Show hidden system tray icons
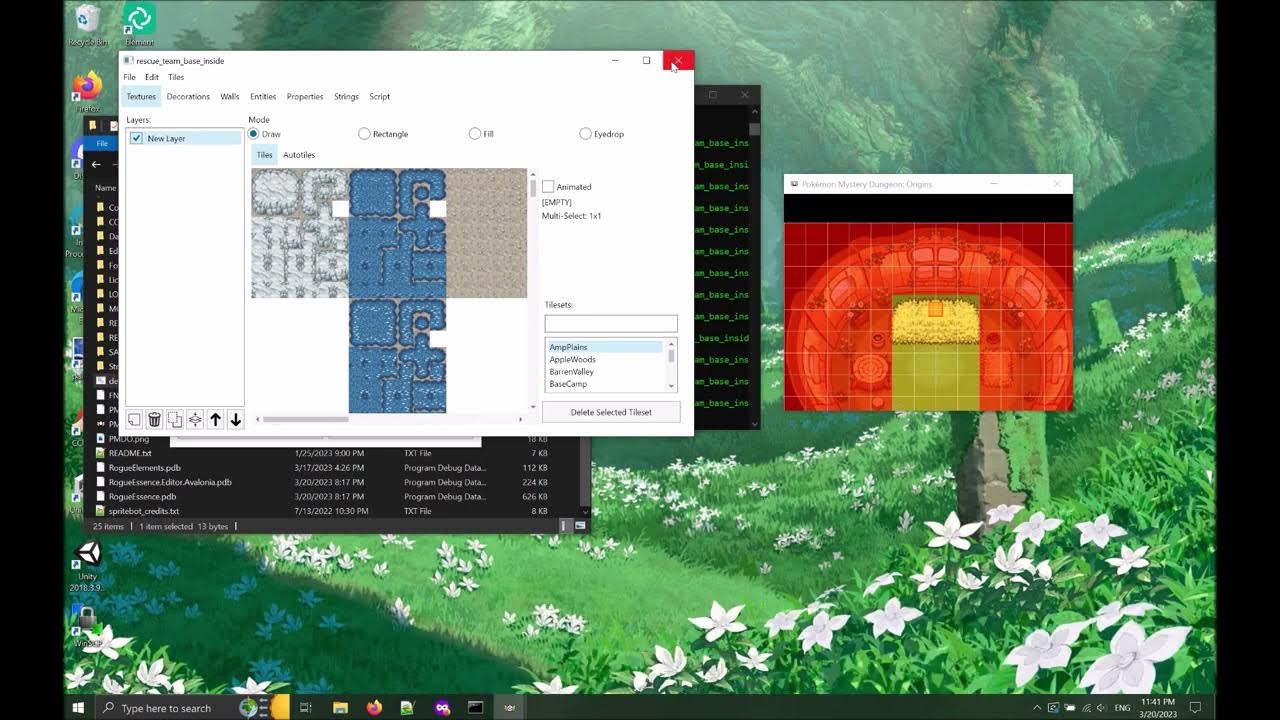This screenshot has width=1280, height=720. pos(1036,708)
